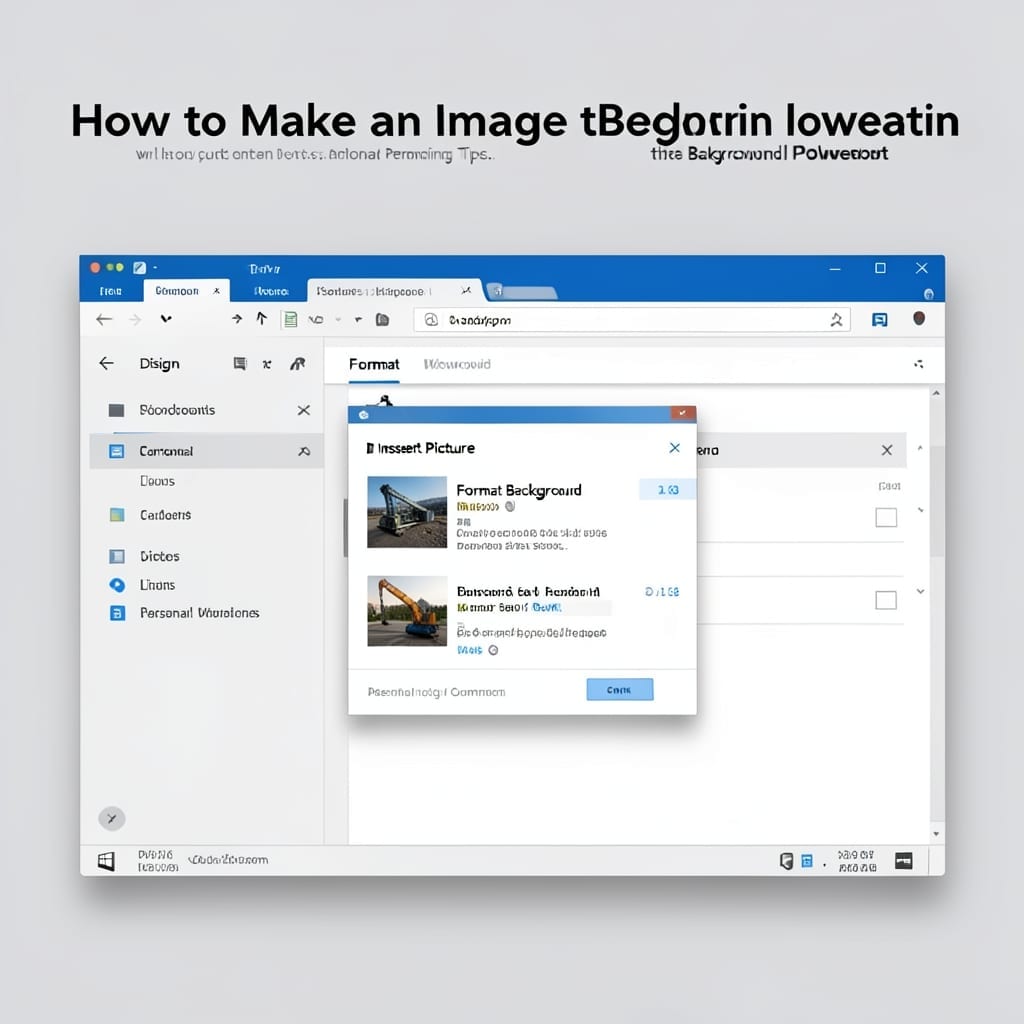The height and width of the screenshot is (1024, 1024).
Task: Click the blue circle icon beside Lhons
Action: tap(117, 585)
